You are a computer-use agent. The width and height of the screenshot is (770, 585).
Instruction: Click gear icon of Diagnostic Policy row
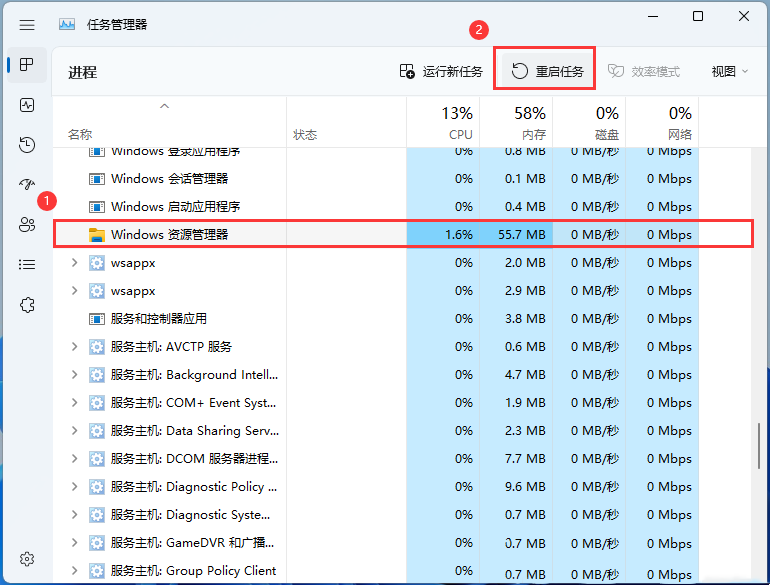[97, 487]
